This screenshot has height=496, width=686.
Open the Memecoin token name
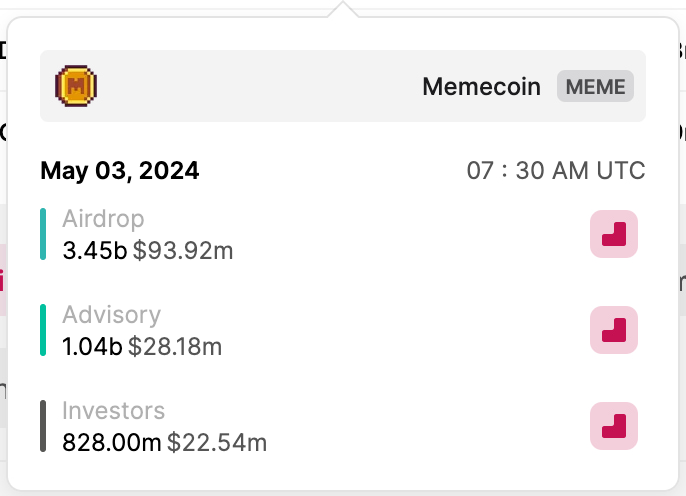point(482,86)
